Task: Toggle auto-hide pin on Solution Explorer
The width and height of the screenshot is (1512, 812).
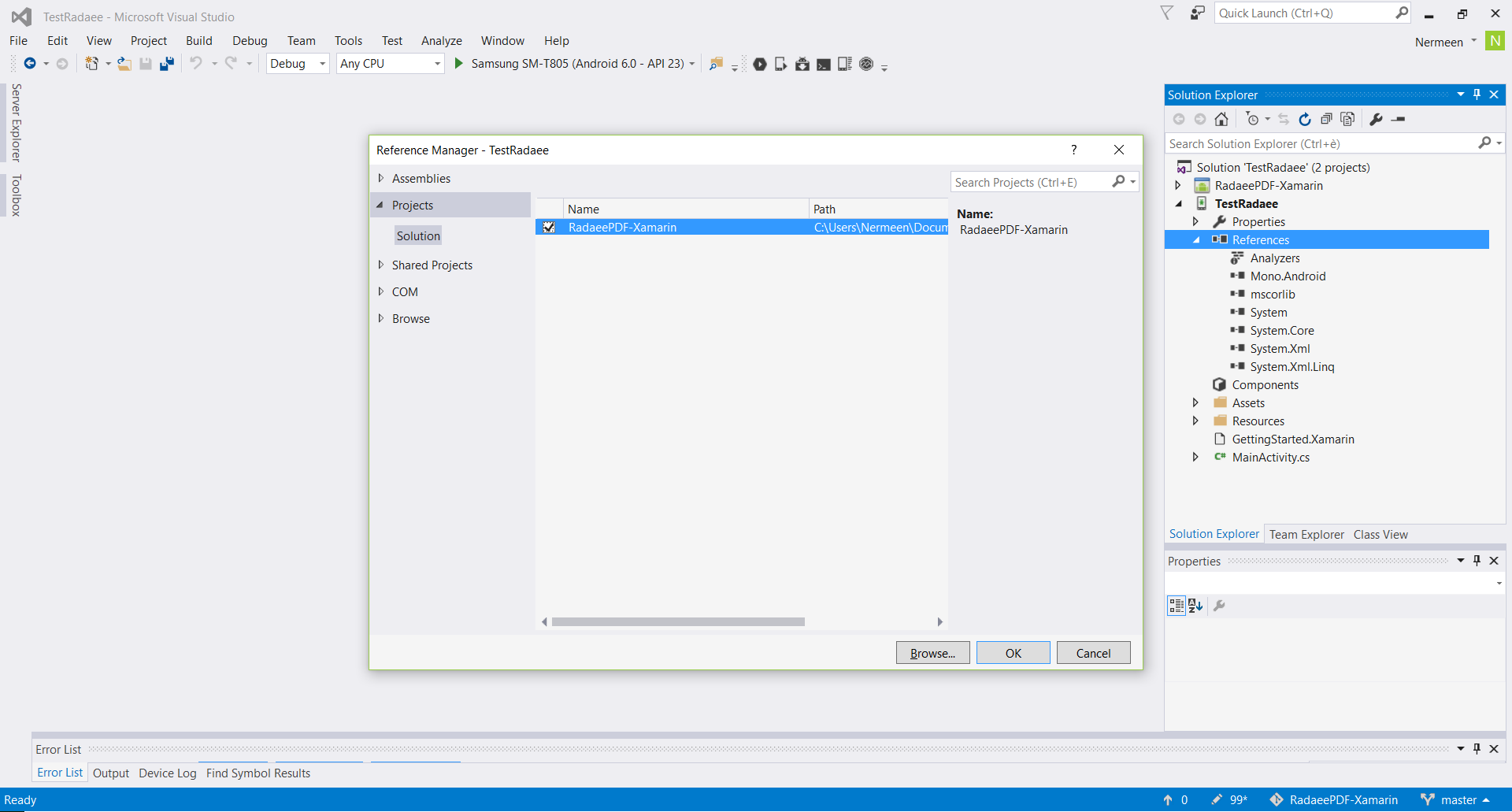Action: pos(1477,95)
